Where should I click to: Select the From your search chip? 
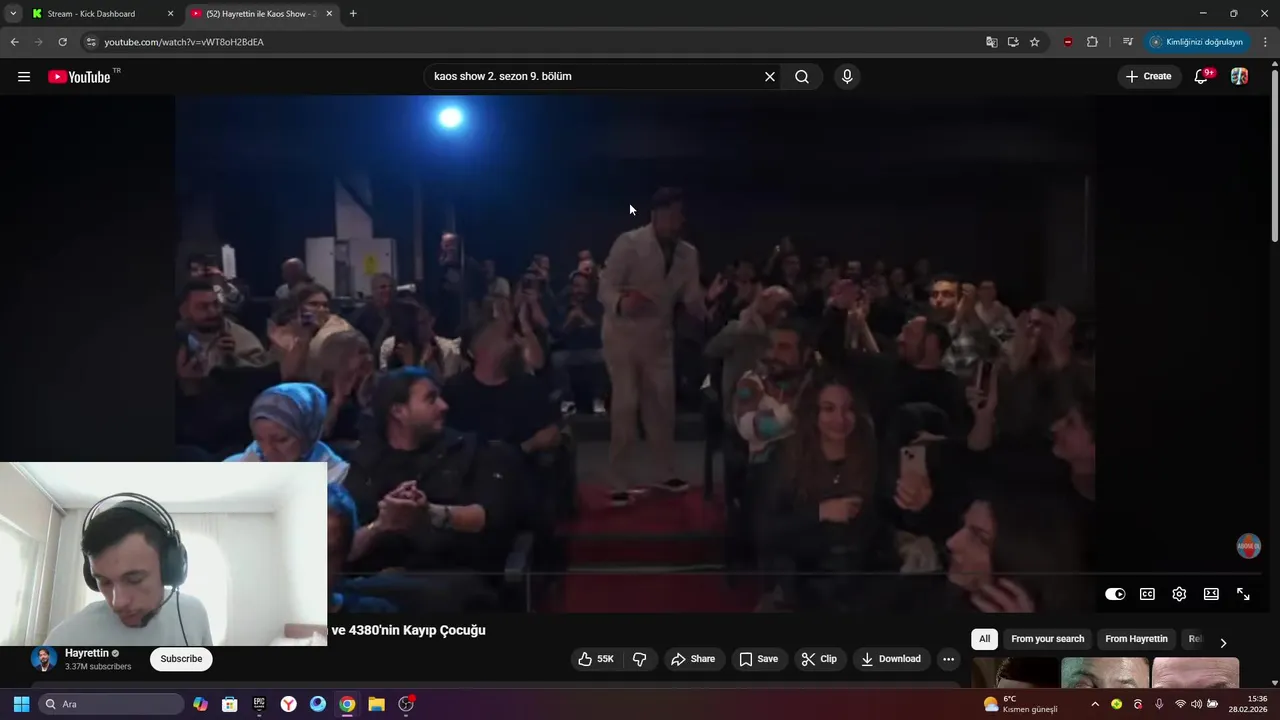pos(1047,639)
